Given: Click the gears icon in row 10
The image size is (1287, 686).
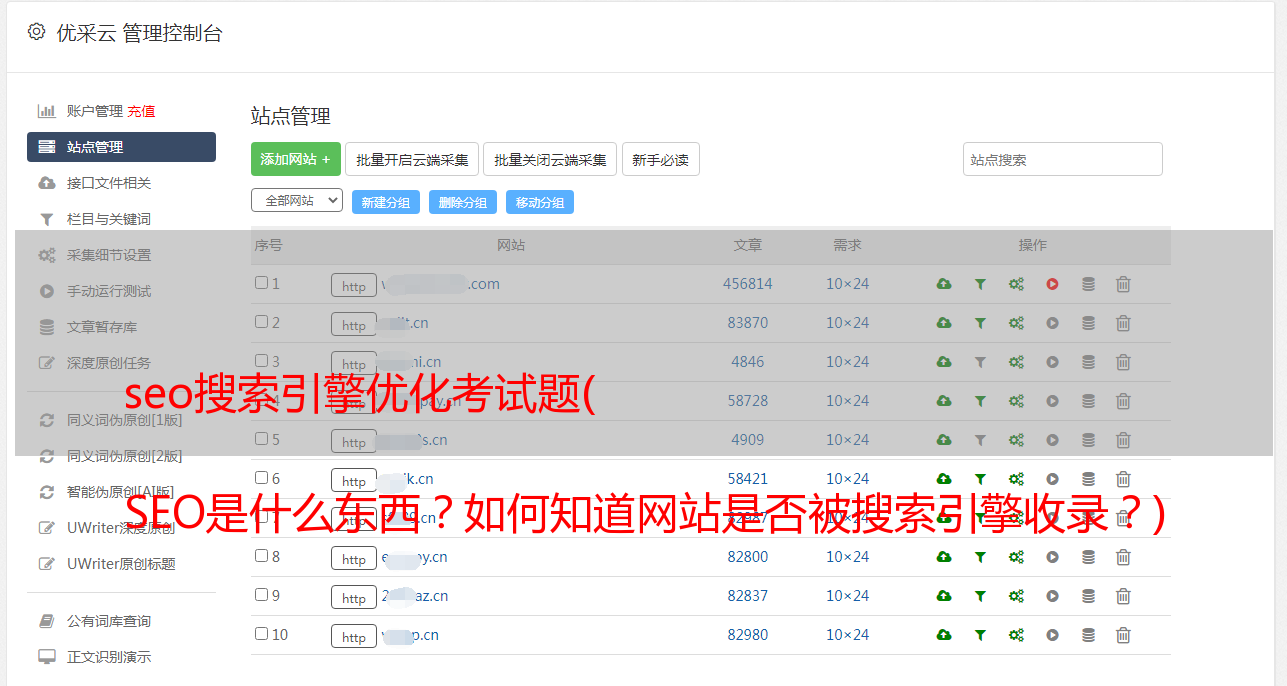Looking at the screenshot, I should coord(1016,635).
